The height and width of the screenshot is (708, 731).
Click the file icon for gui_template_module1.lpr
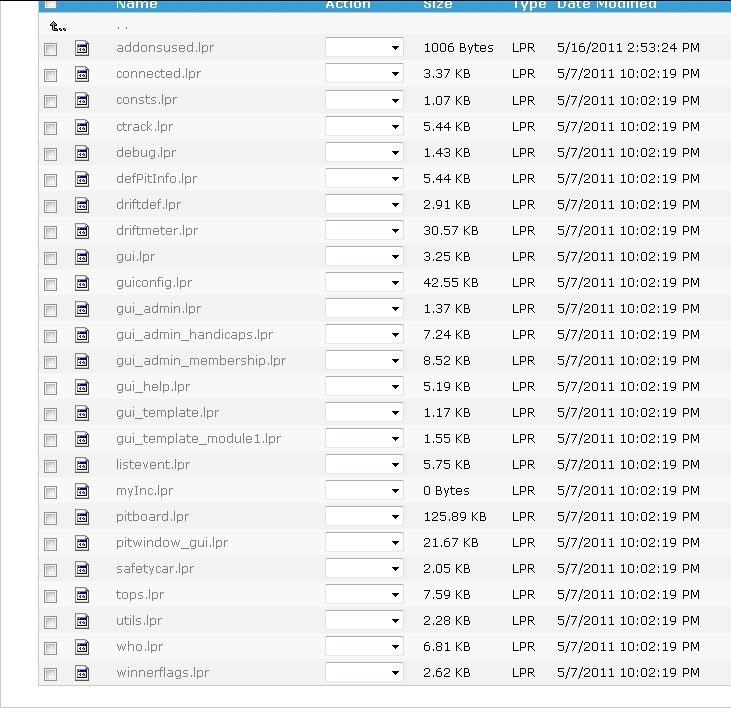pyautogui.click(x=82, y=439)
